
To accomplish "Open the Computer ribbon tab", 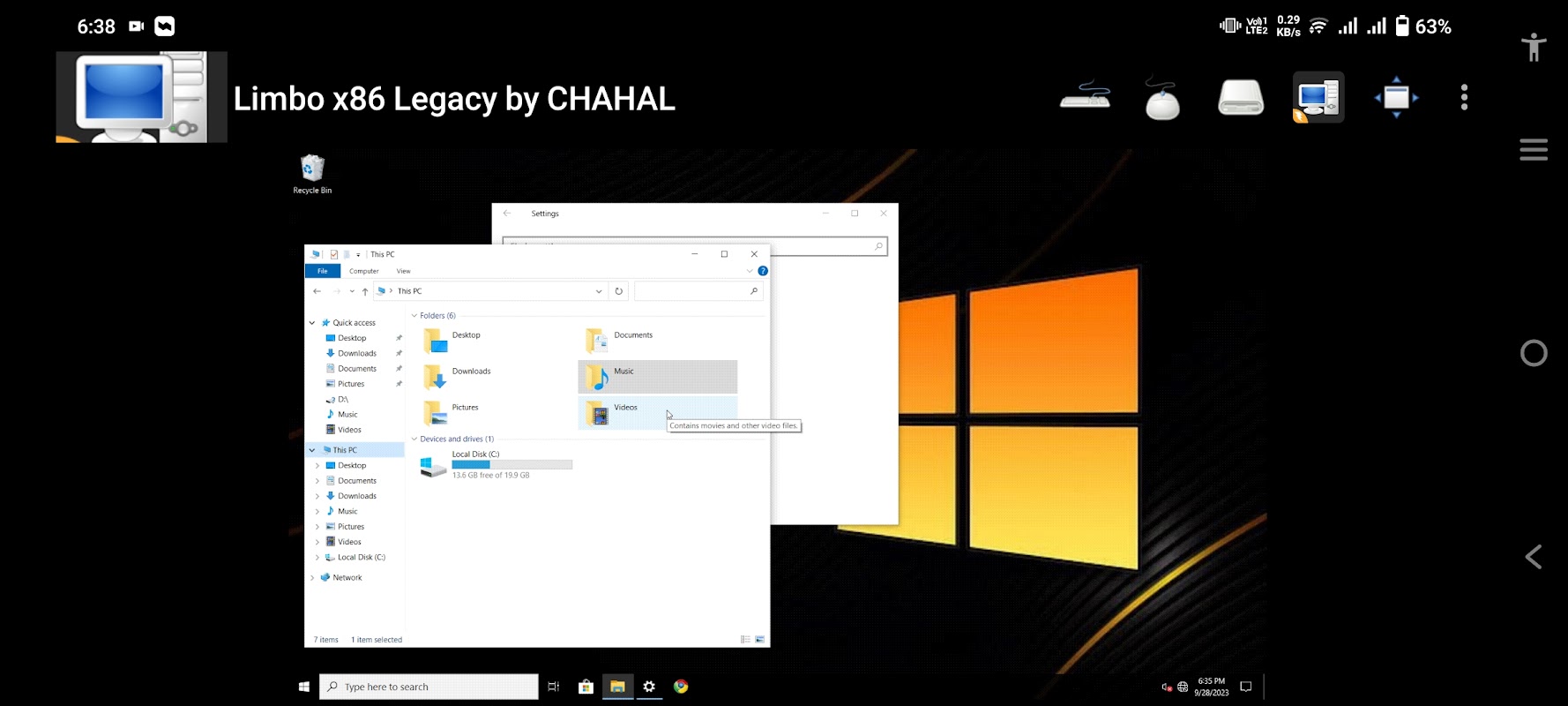I will pyautogui.click(x=364, y=271).
